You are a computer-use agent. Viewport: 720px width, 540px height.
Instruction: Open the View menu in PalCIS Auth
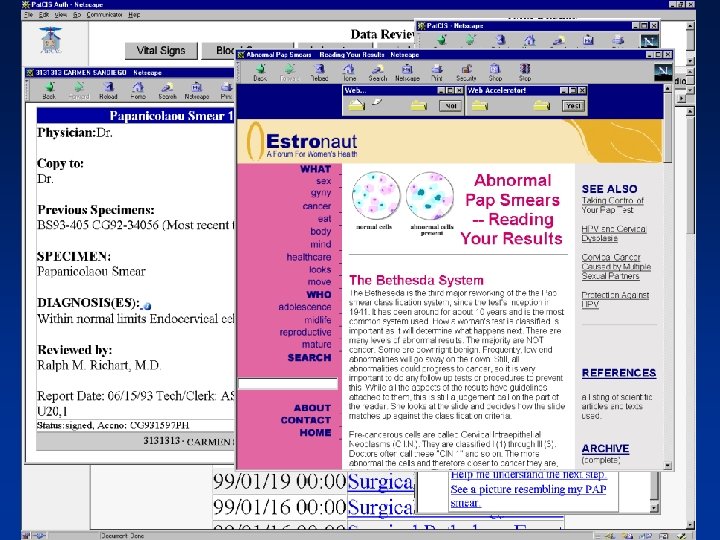tap(61, 15)
